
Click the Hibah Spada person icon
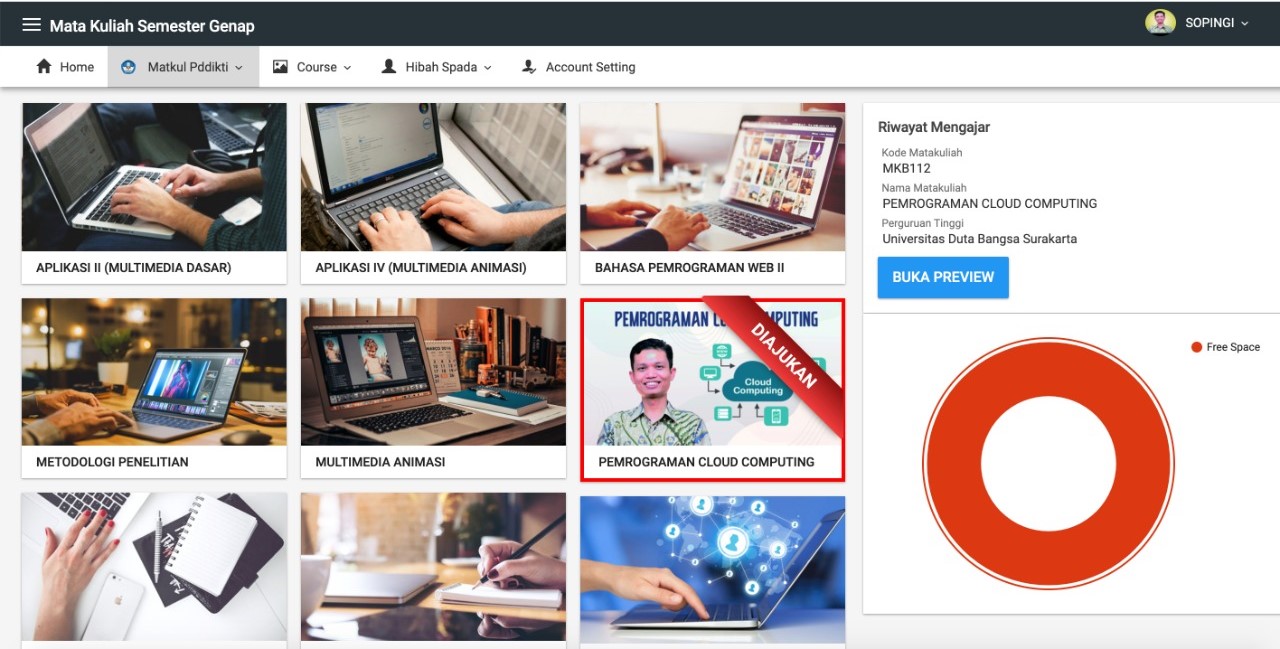[x=389, y=67]
